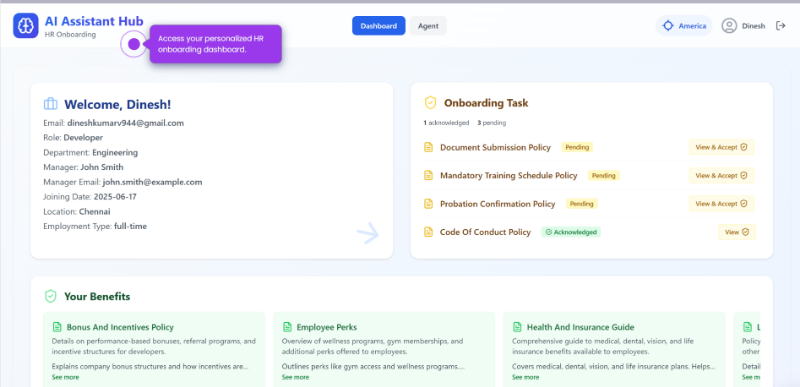Click manager email john.smith@example.com
Viewport: 800px width, 387px height.
tap(152, 182)
